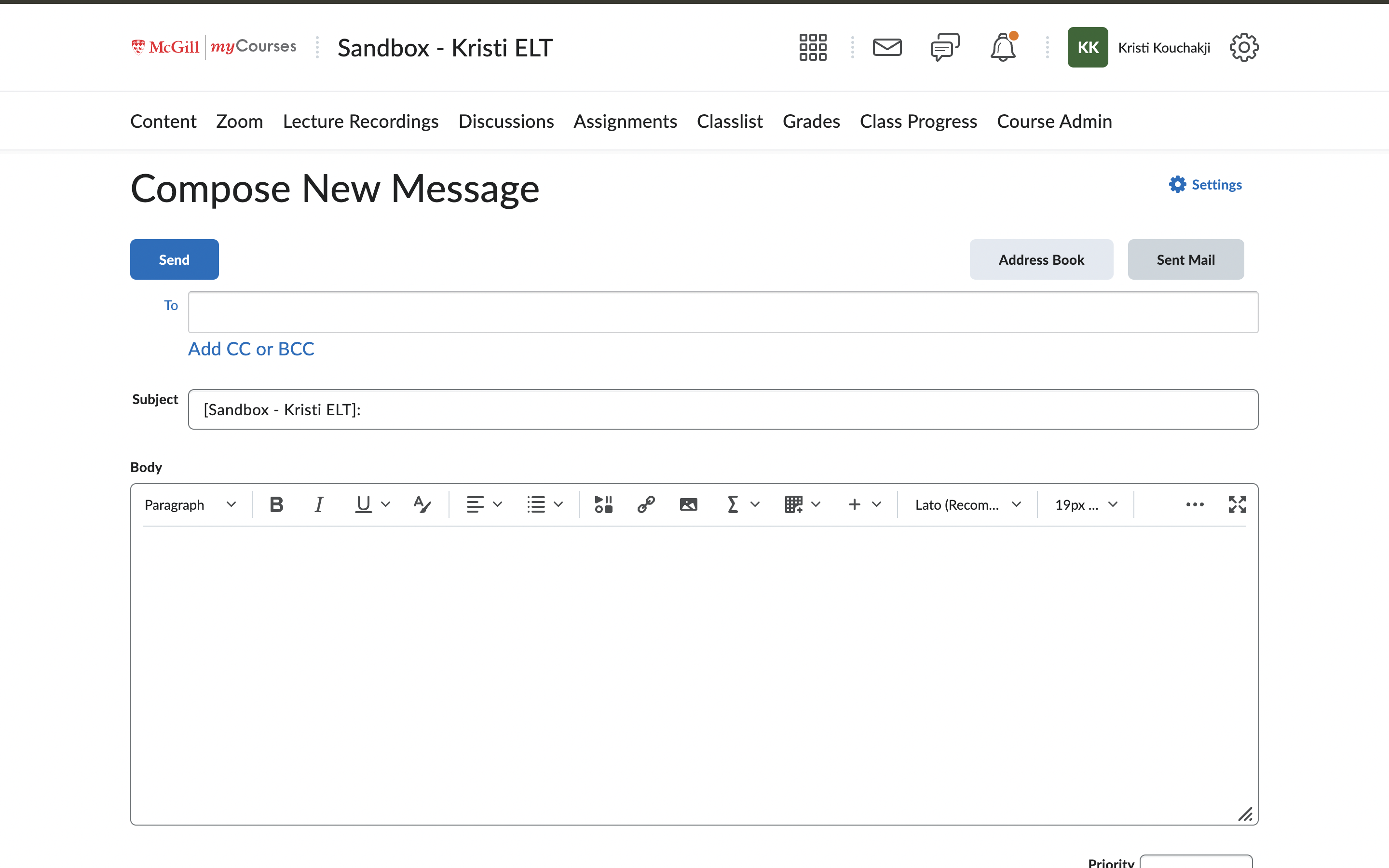
Task: Open the Course Admin nav item
Action: click(x=1054, y=121)
